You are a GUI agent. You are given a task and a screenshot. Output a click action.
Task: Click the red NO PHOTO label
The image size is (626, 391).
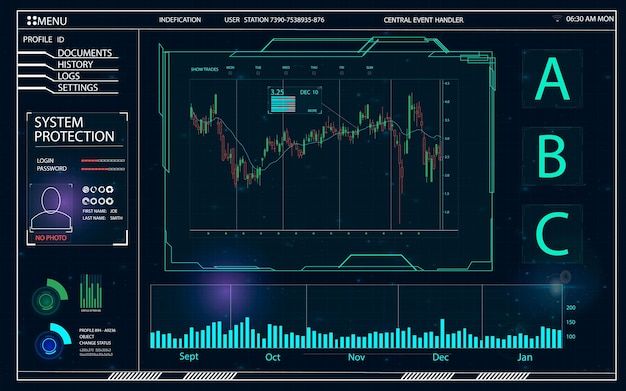point(51,238)
